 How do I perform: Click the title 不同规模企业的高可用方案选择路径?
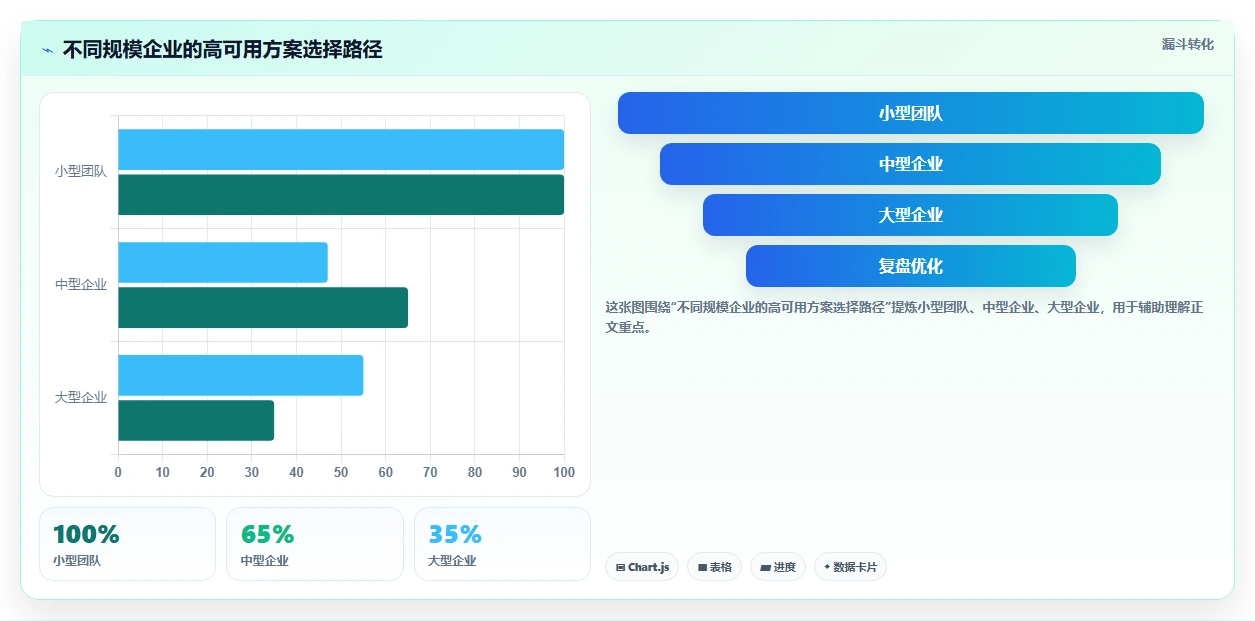pos(222,50)
